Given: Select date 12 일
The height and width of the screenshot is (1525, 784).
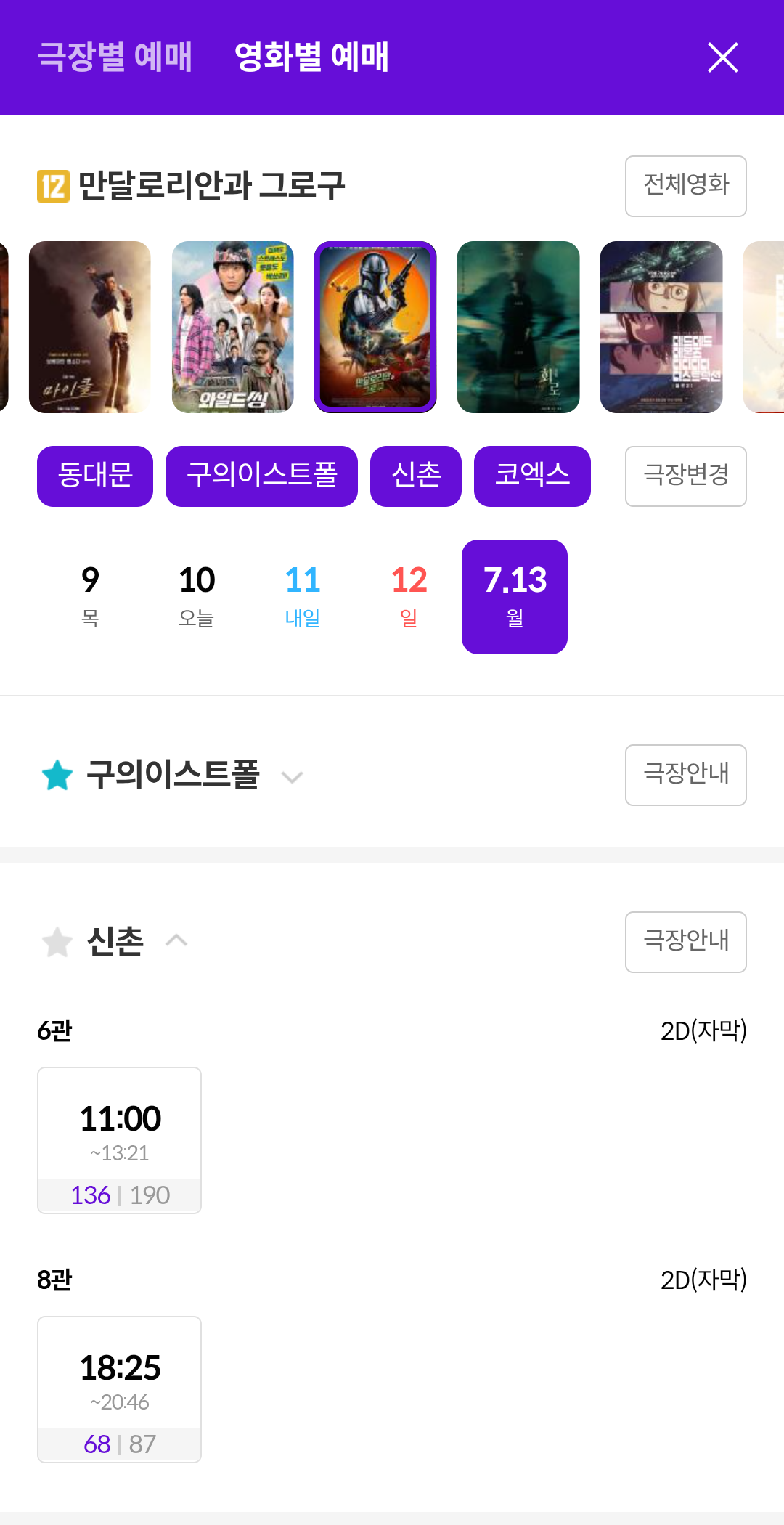Looking at the screenshot, I should pos(409,597).
